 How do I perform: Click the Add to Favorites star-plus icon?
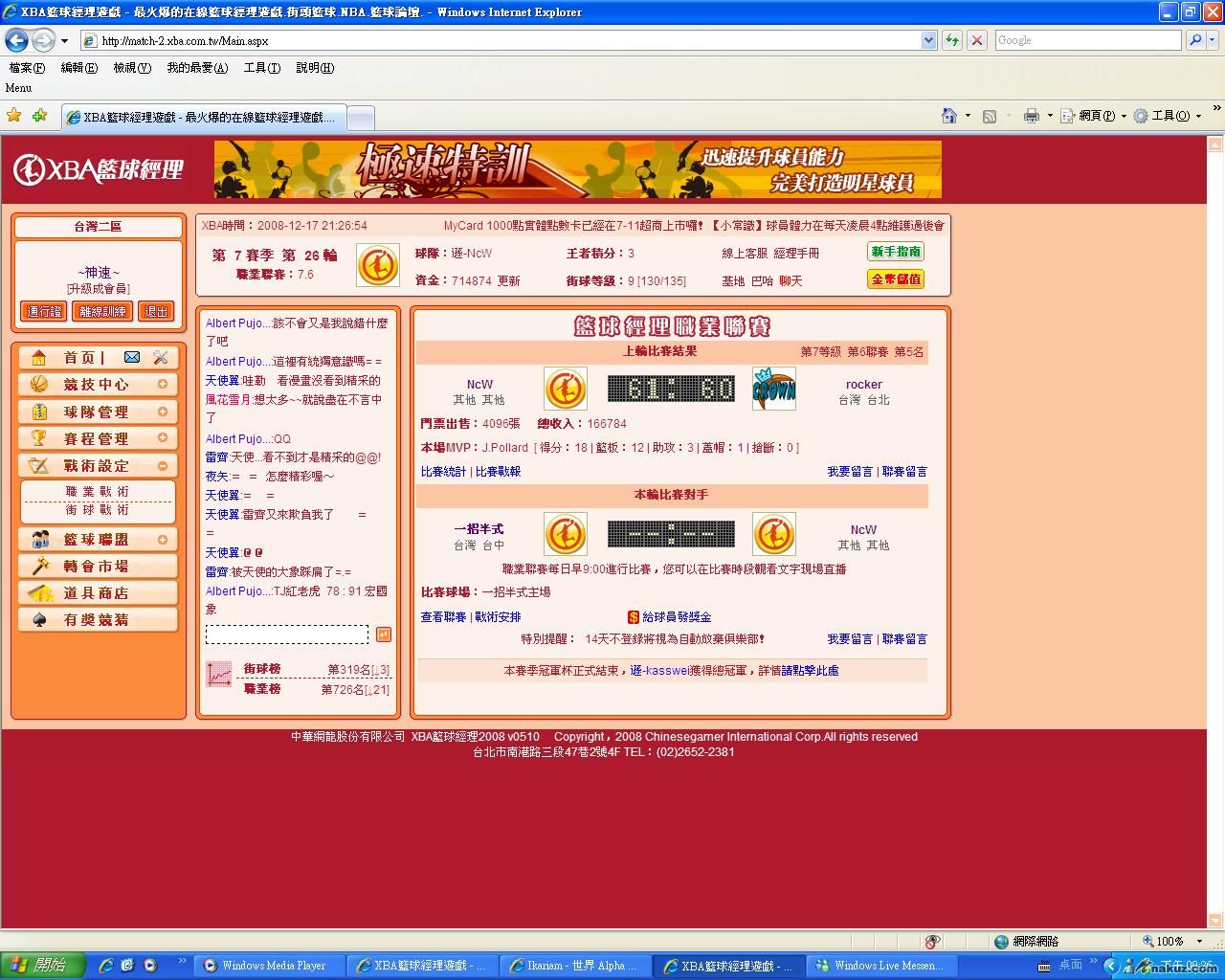click(x=39, y=116)
